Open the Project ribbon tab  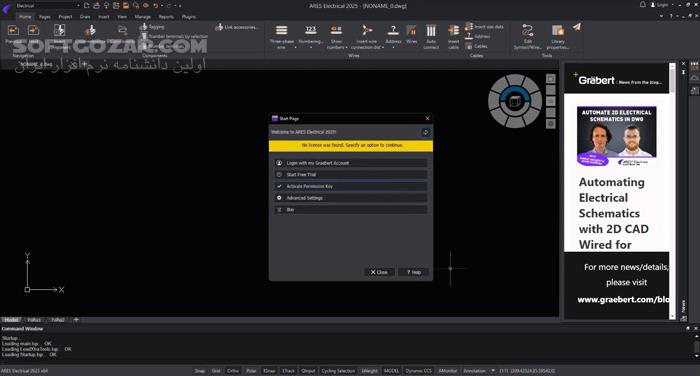[x=65, y=17]
